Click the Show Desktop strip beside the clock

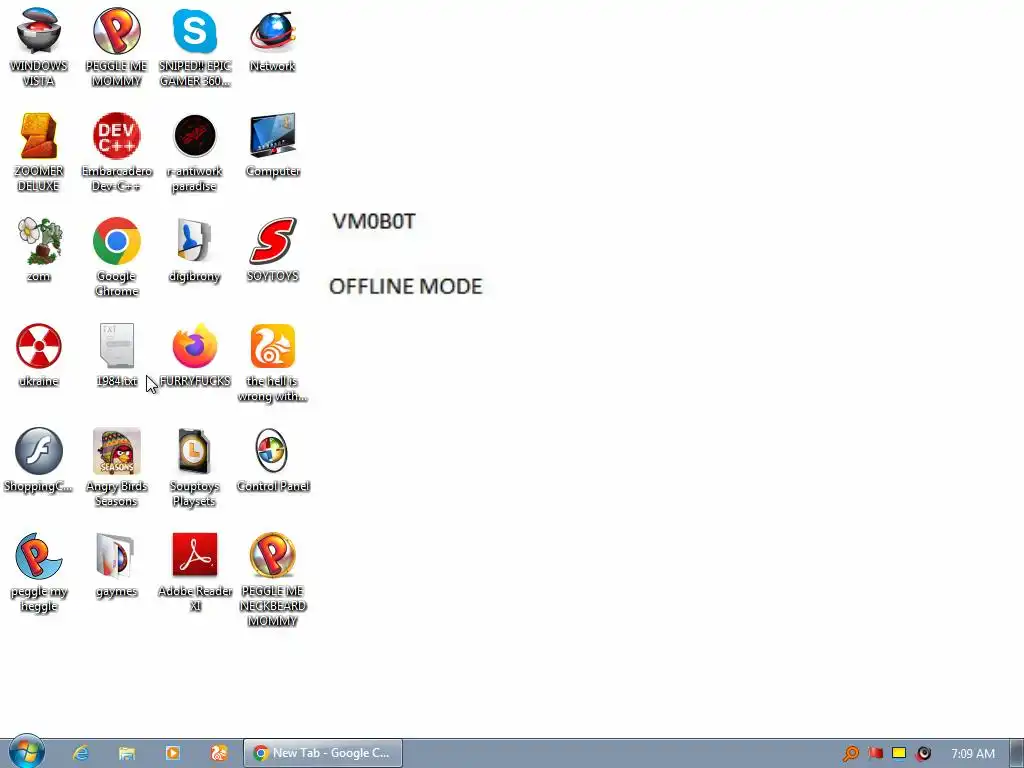click(x=1017, y=753)
